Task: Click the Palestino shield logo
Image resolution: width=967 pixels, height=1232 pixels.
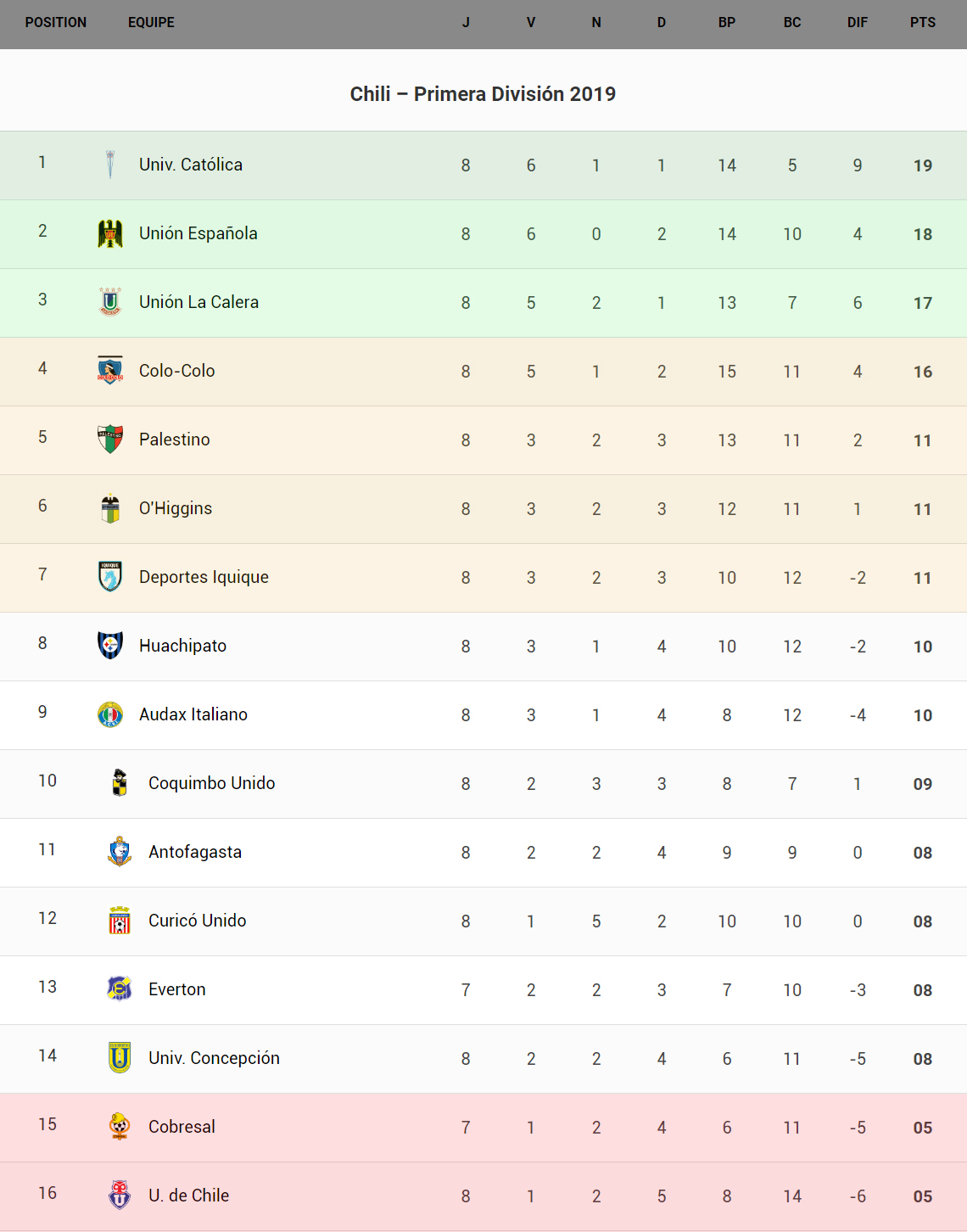Action: 110,440
